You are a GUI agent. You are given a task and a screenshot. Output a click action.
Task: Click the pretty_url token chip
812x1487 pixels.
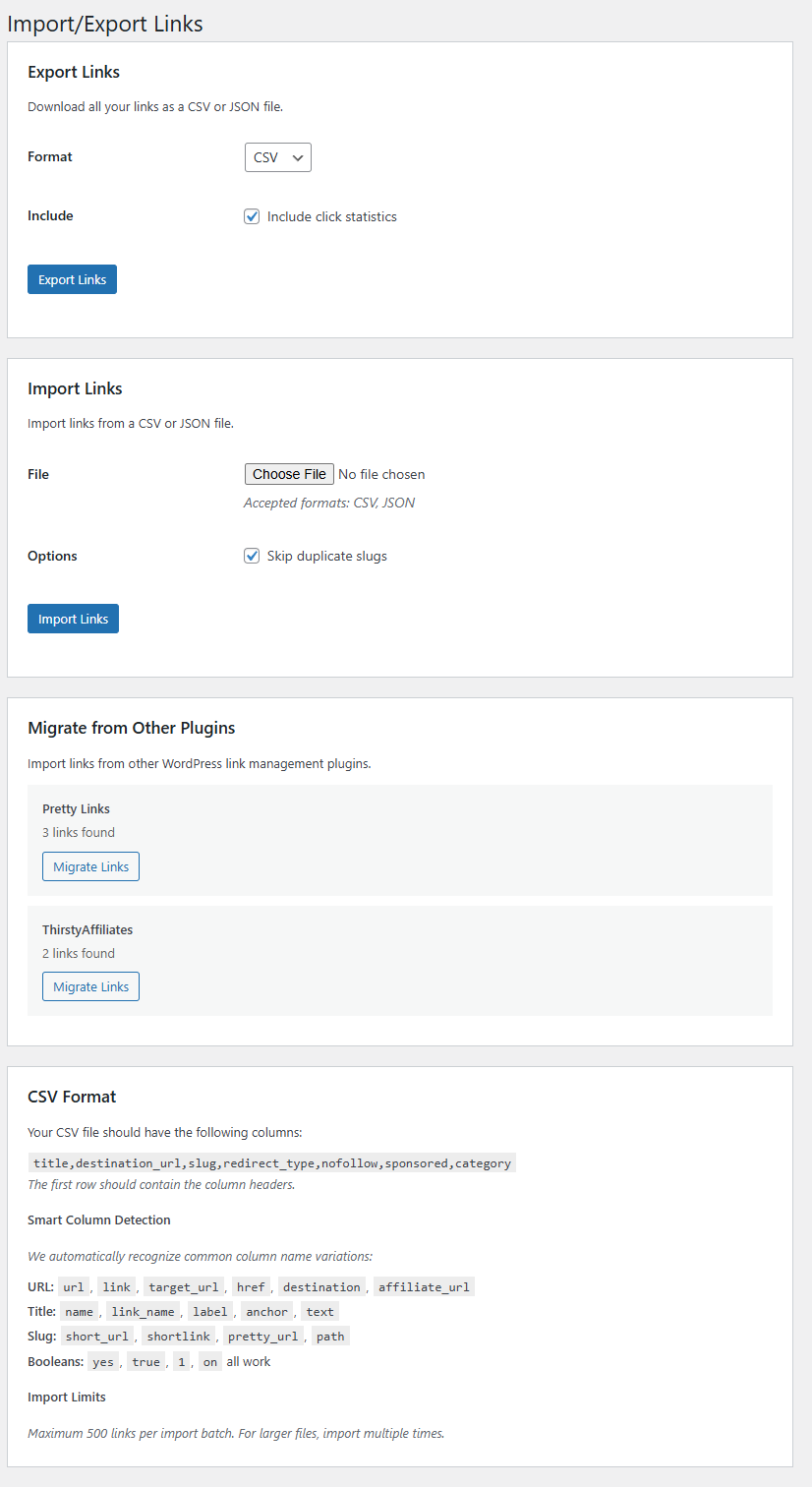pos(262,1336)
